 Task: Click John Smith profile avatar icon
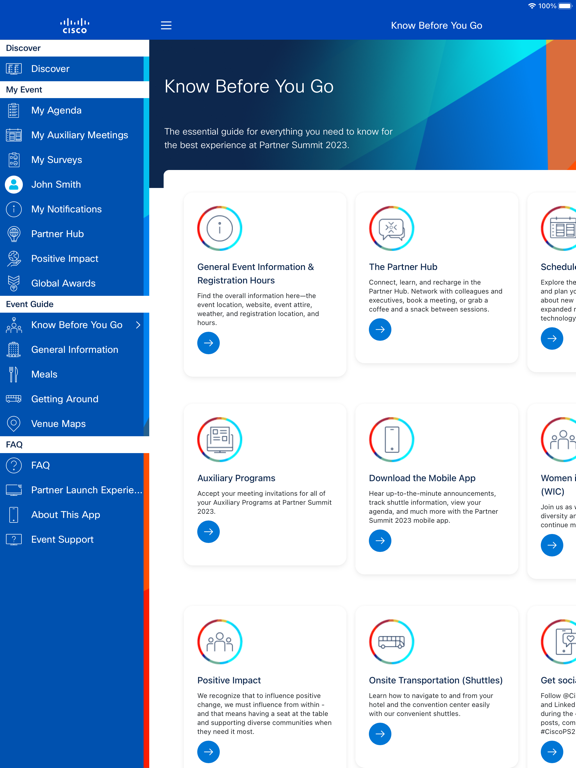pyautogui.click(x=14, y=185)
